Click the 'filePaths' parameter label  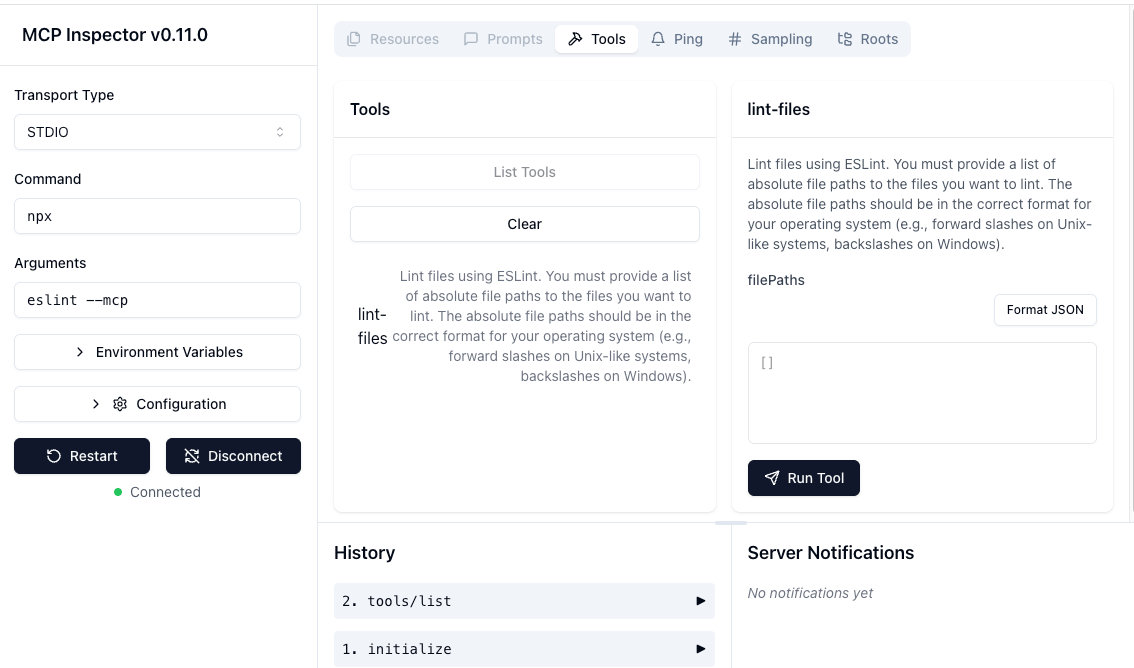(x=776, y=280)
